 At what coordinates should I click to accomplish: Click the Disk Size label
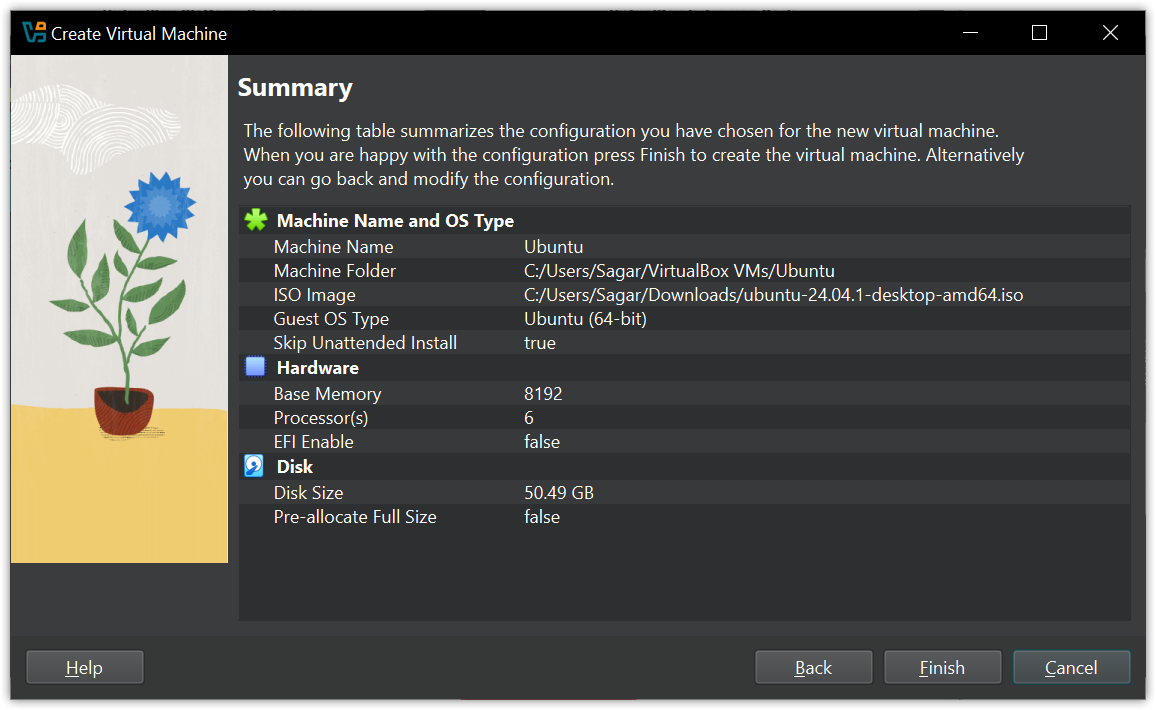(x=308, y=493)
